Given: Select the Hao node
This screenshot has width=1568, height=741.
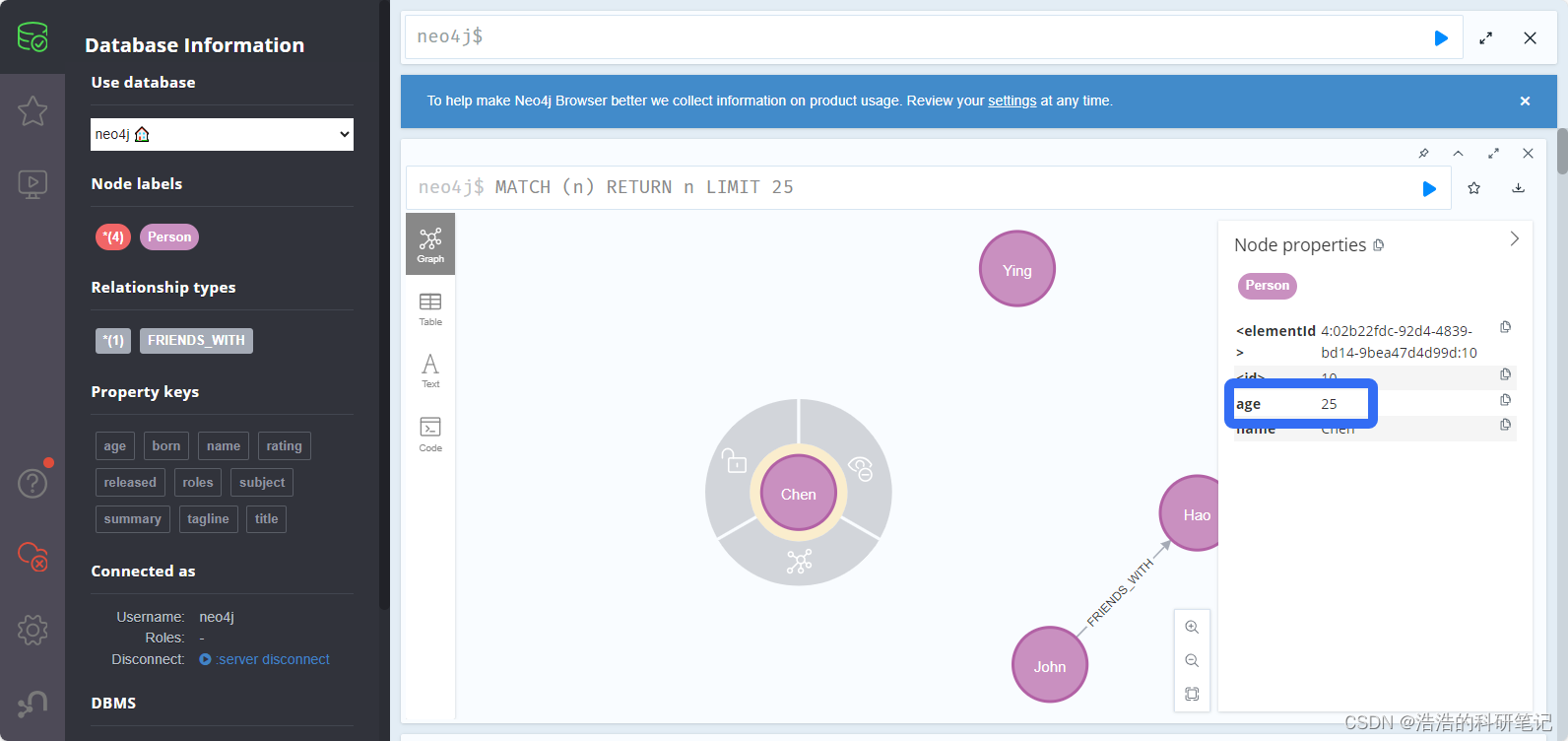Looking at the screenshot, I should coord(1191,513).
